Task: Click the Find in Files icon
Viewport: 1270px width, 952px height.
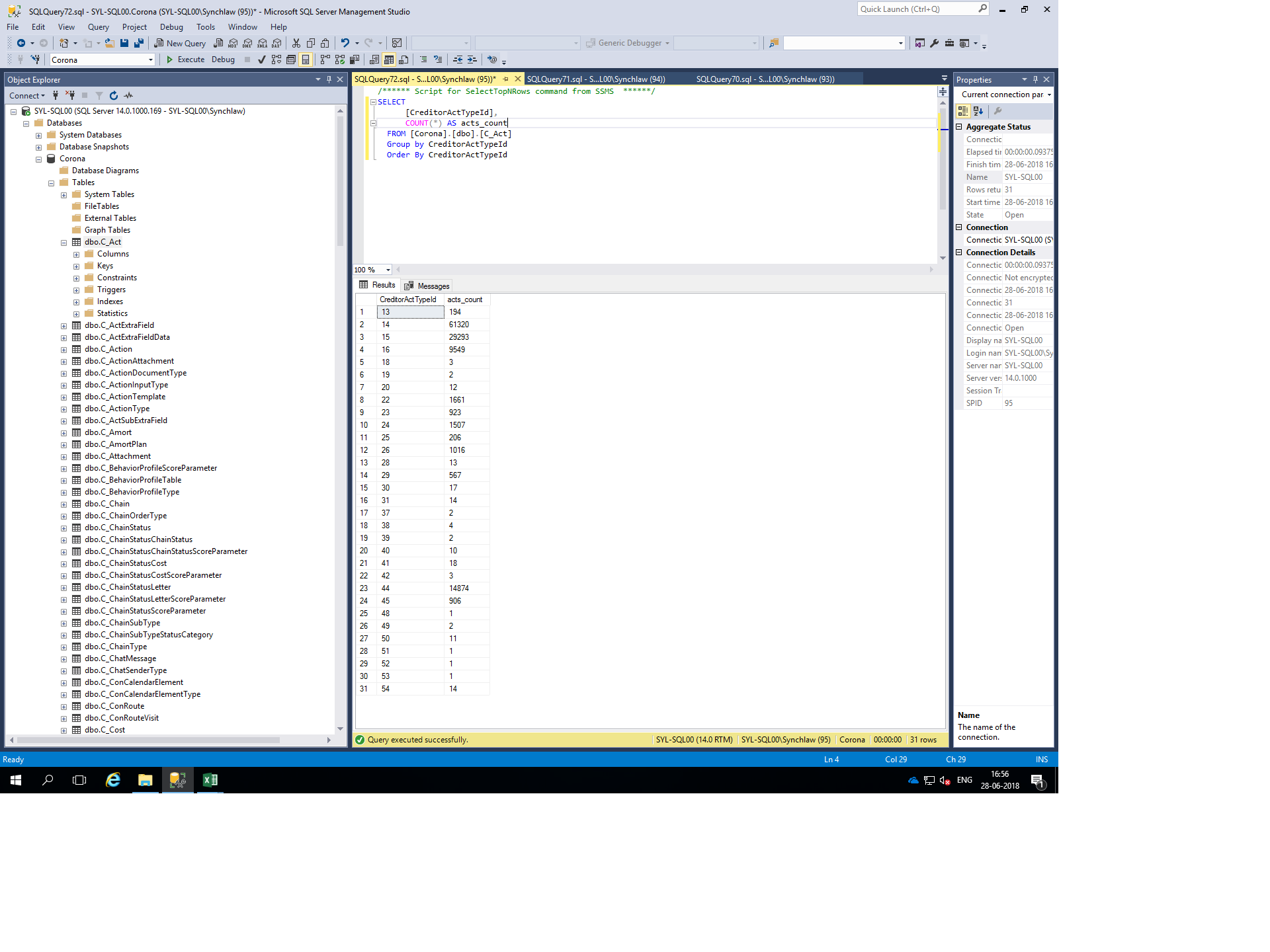Action: tap(774, 43)
